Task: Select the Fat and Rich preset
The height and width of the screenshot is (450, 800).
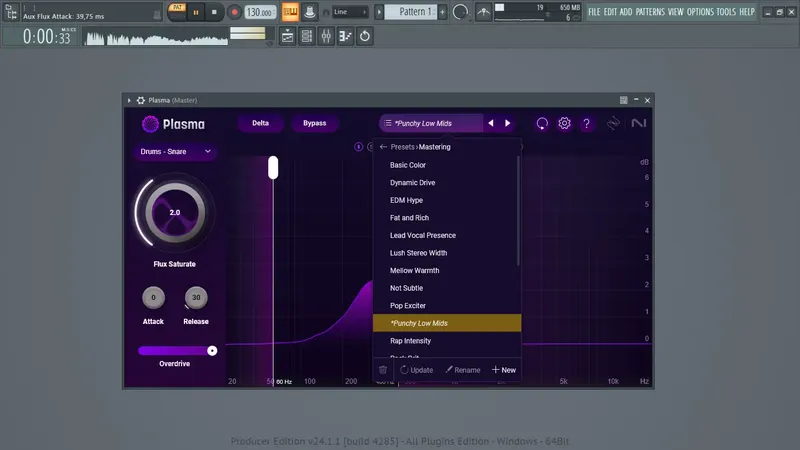Action: [447, 218]
